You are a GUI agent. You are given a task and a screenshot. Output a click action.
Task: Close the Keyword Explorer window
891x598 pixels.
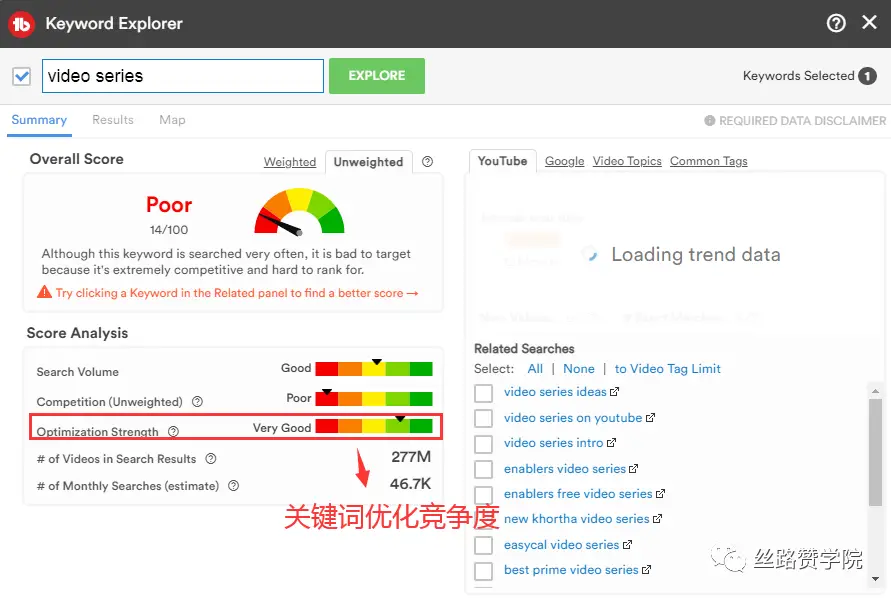coord(869,23)
